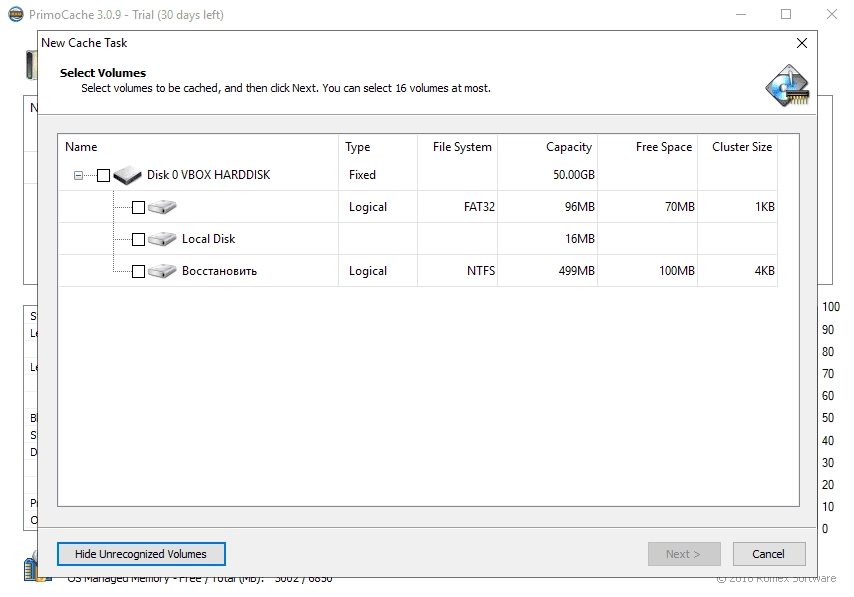Viewport: 854px width, 597px height.
Task: Sort by the Type column header
Action: [x=378, y=147]
